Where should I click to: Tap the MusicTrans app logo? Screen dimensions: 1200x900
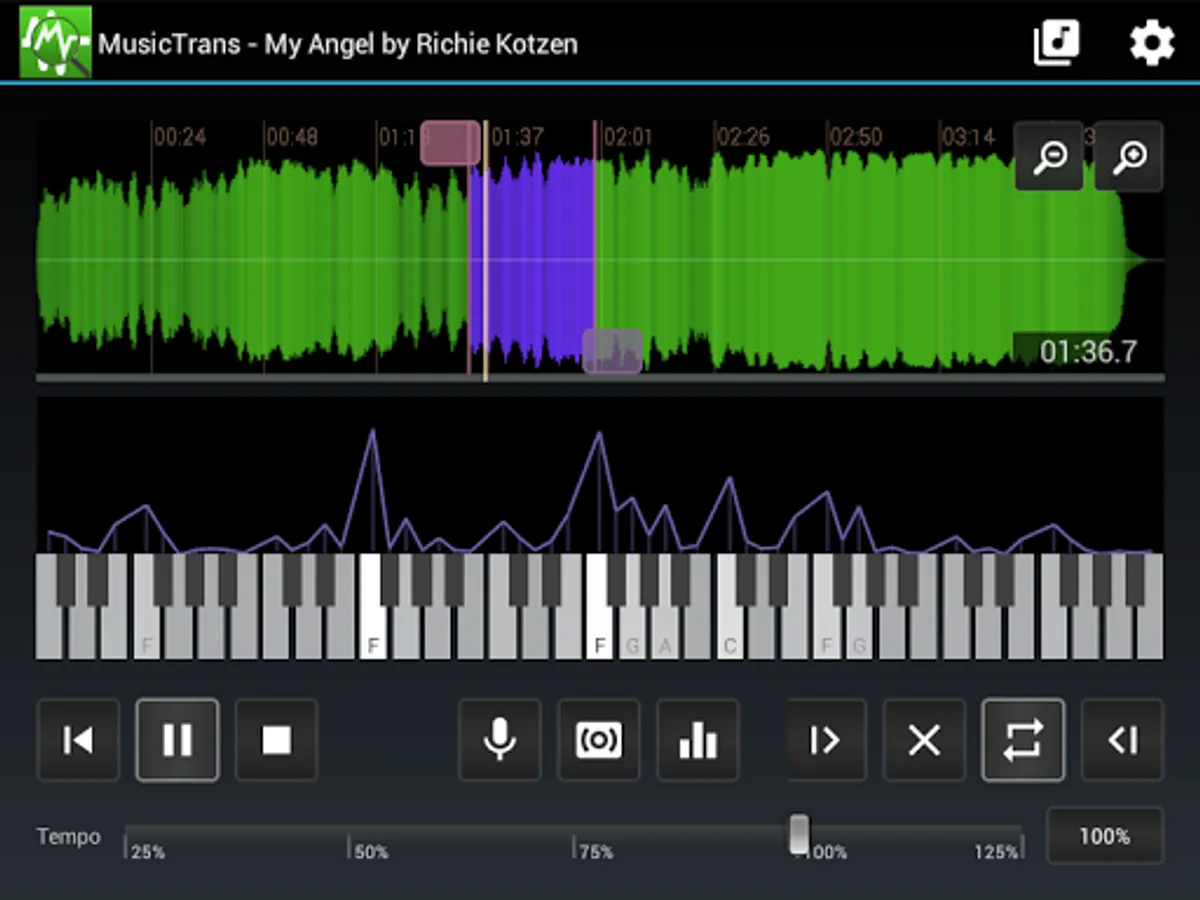click(x=56, y=42)
